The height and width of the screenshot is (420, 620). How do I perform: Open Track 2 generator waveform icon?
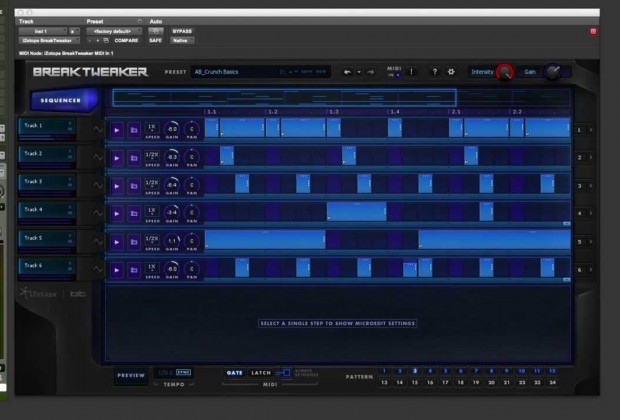click(x=97, y=157)
